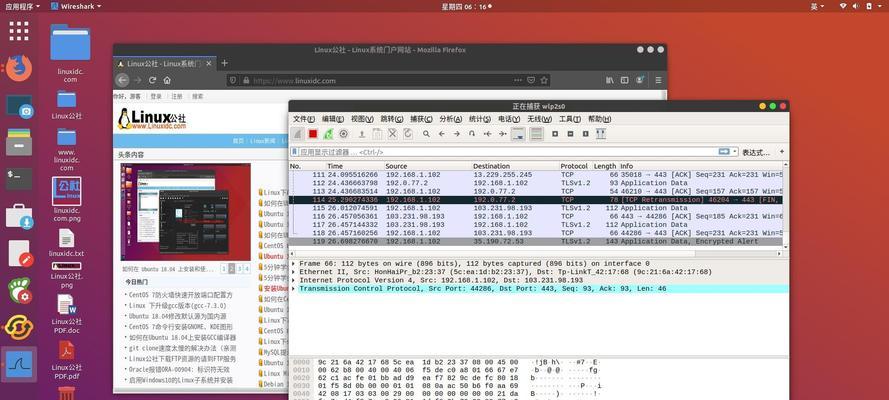Stop the running capture with the red square
The image size is (889, 400).
[x=312, y=134]
